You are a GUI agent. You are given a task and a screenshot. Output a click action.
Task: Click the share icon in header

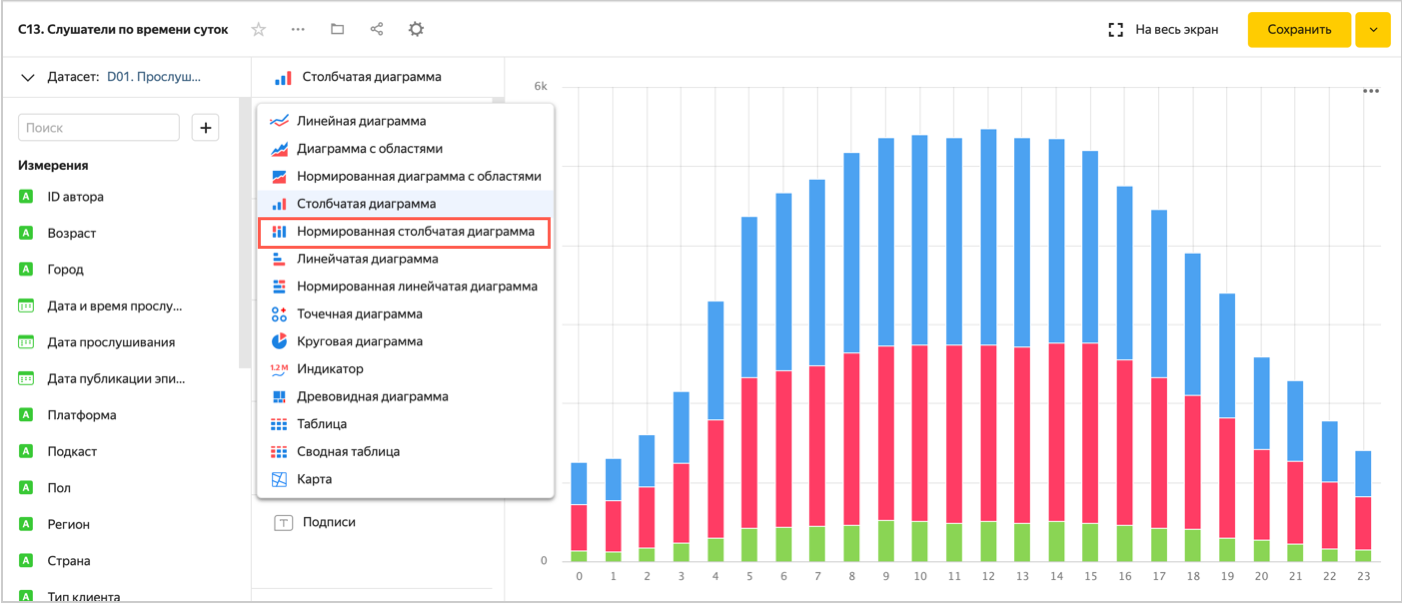point(377,30)
